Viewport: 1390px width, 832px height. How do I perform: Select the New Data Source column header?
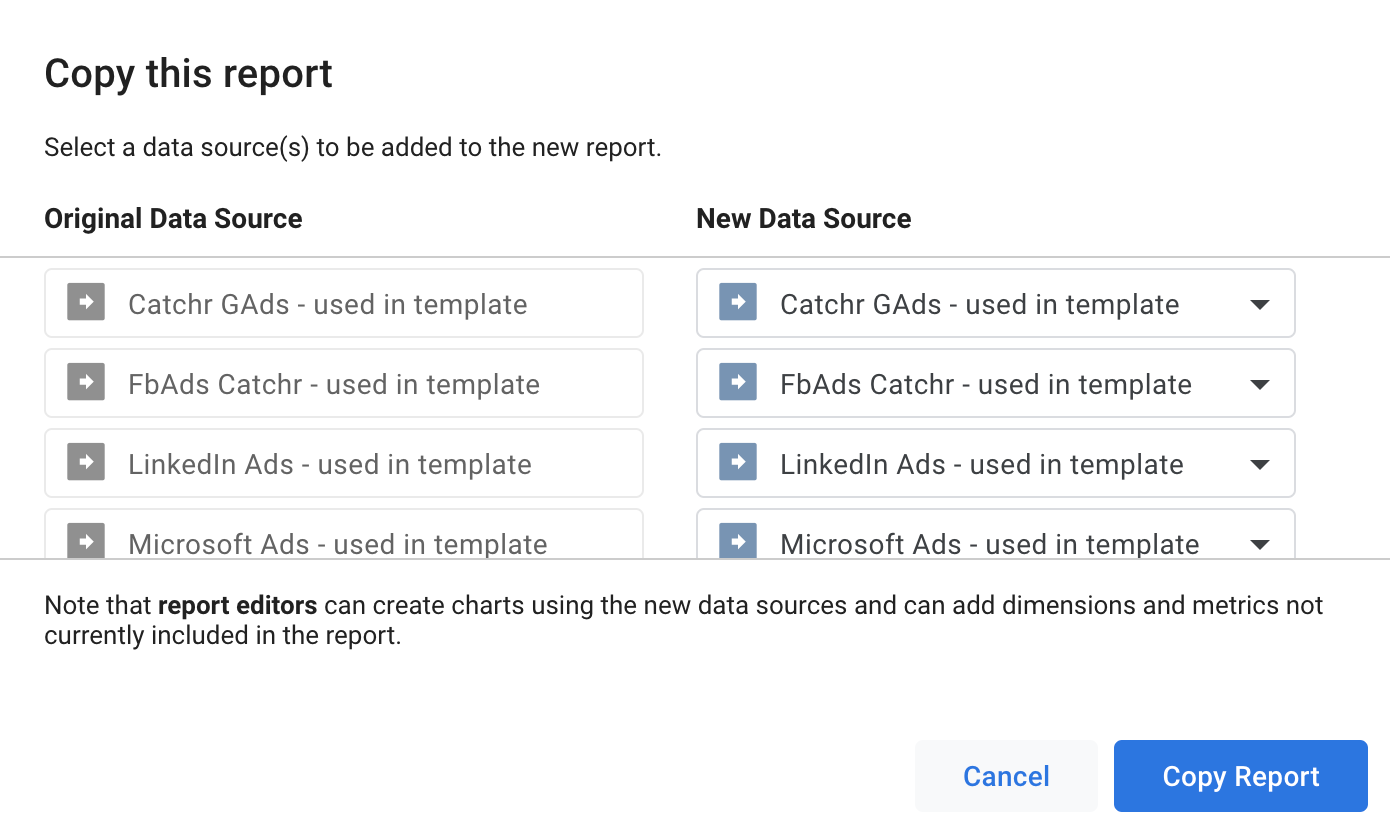coord(803,218)
